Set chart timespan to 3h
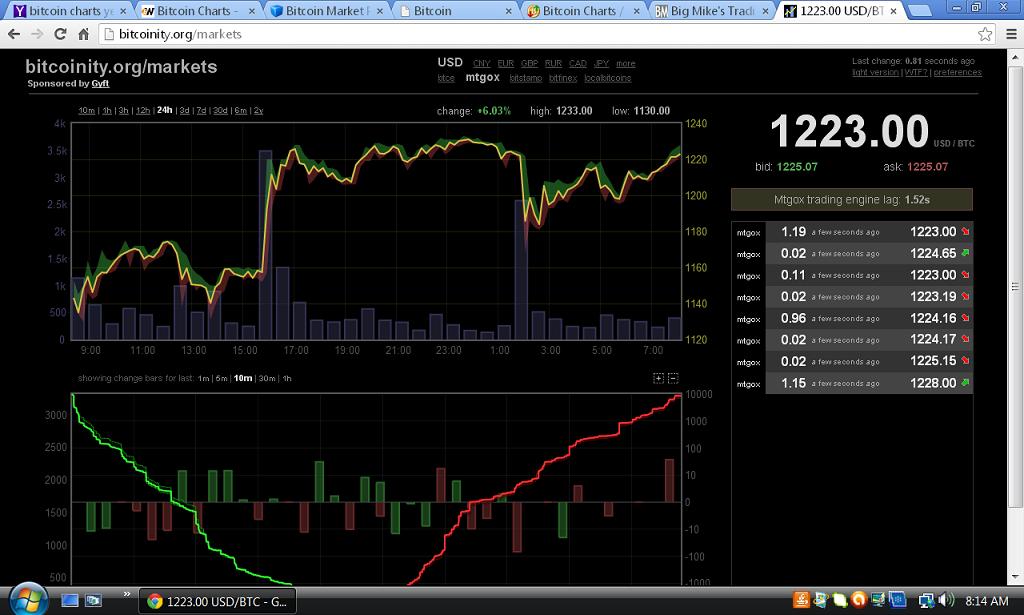 pyautogui.click(x=123, y=110)
